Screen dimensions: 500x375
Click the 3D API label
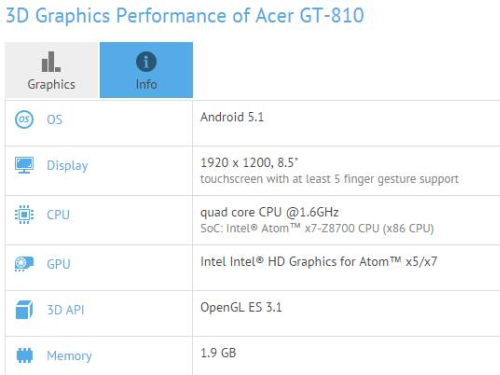pyautogui.click(x=65, y=310)
